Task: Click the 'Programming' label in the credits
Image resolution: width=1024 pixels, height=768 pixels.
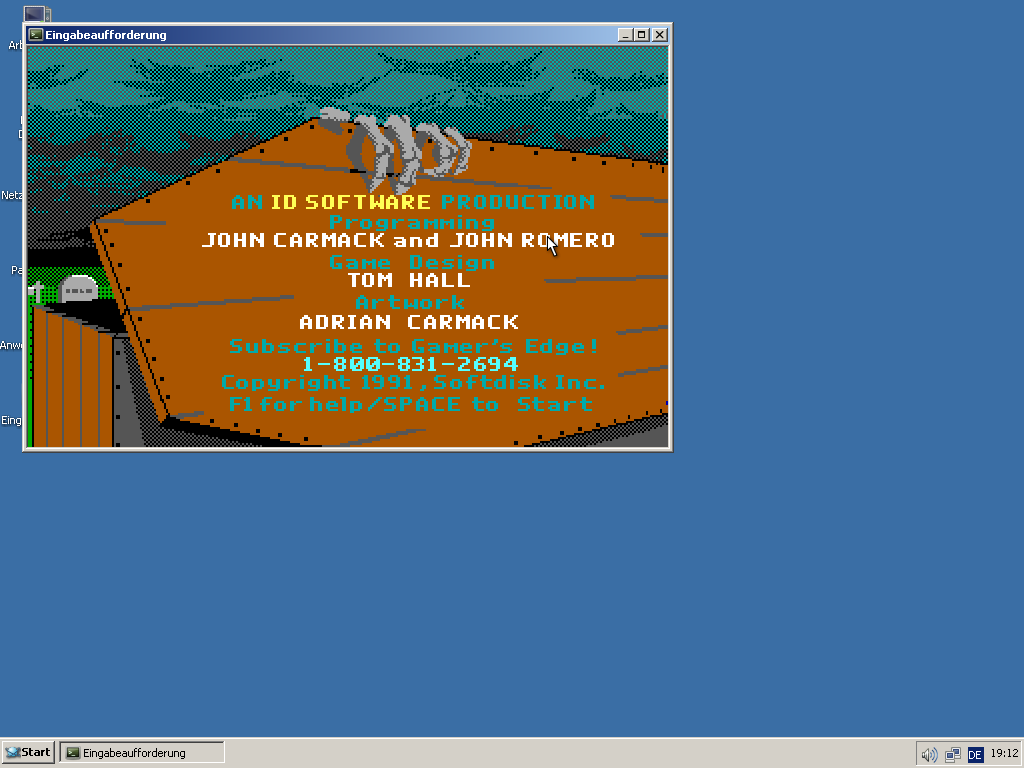Action: click(x=411, y=222)
